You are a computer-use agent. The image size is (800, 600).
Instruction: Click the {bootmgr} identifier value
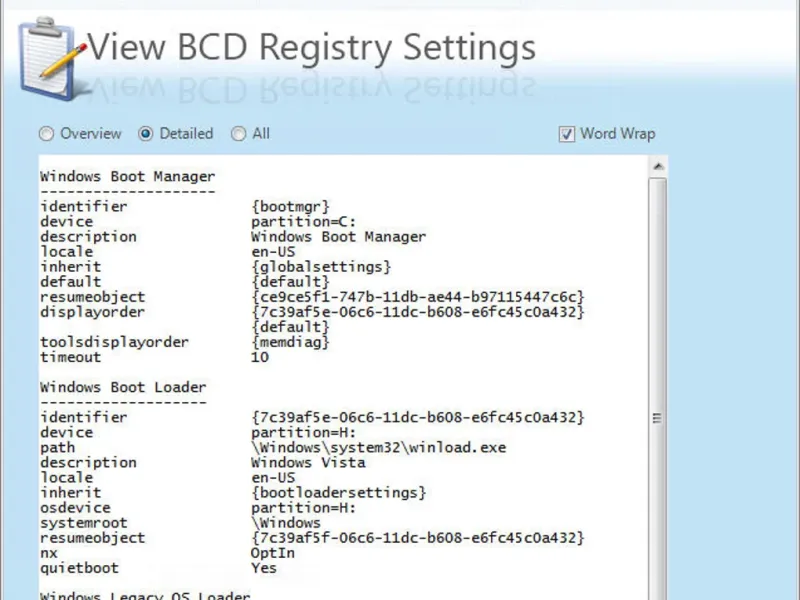[290, 207]
